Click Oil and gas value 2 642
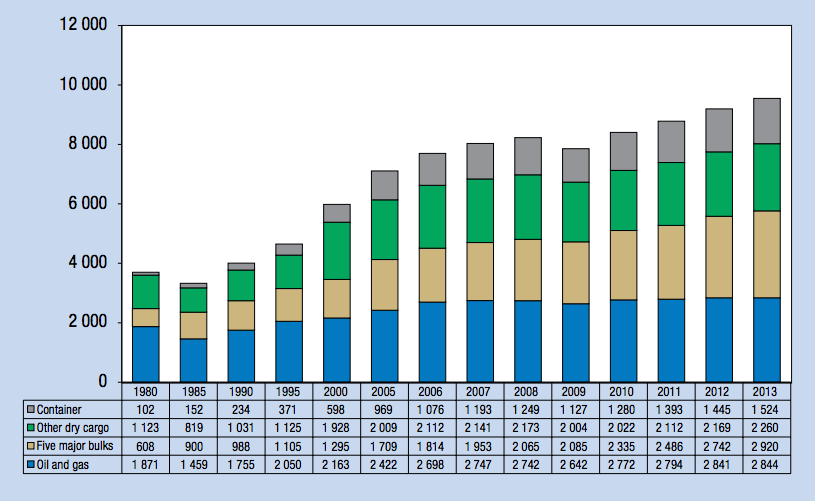 click(574, 465)
